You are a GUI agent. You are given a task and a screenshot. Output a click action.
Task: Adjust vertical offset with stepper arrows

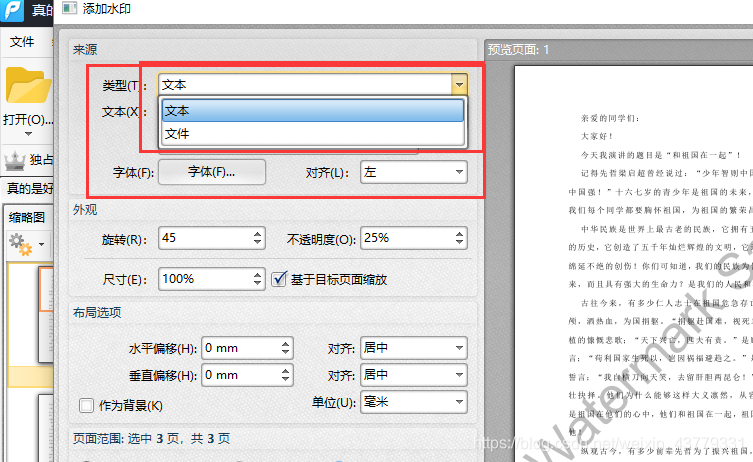(286, 375)
